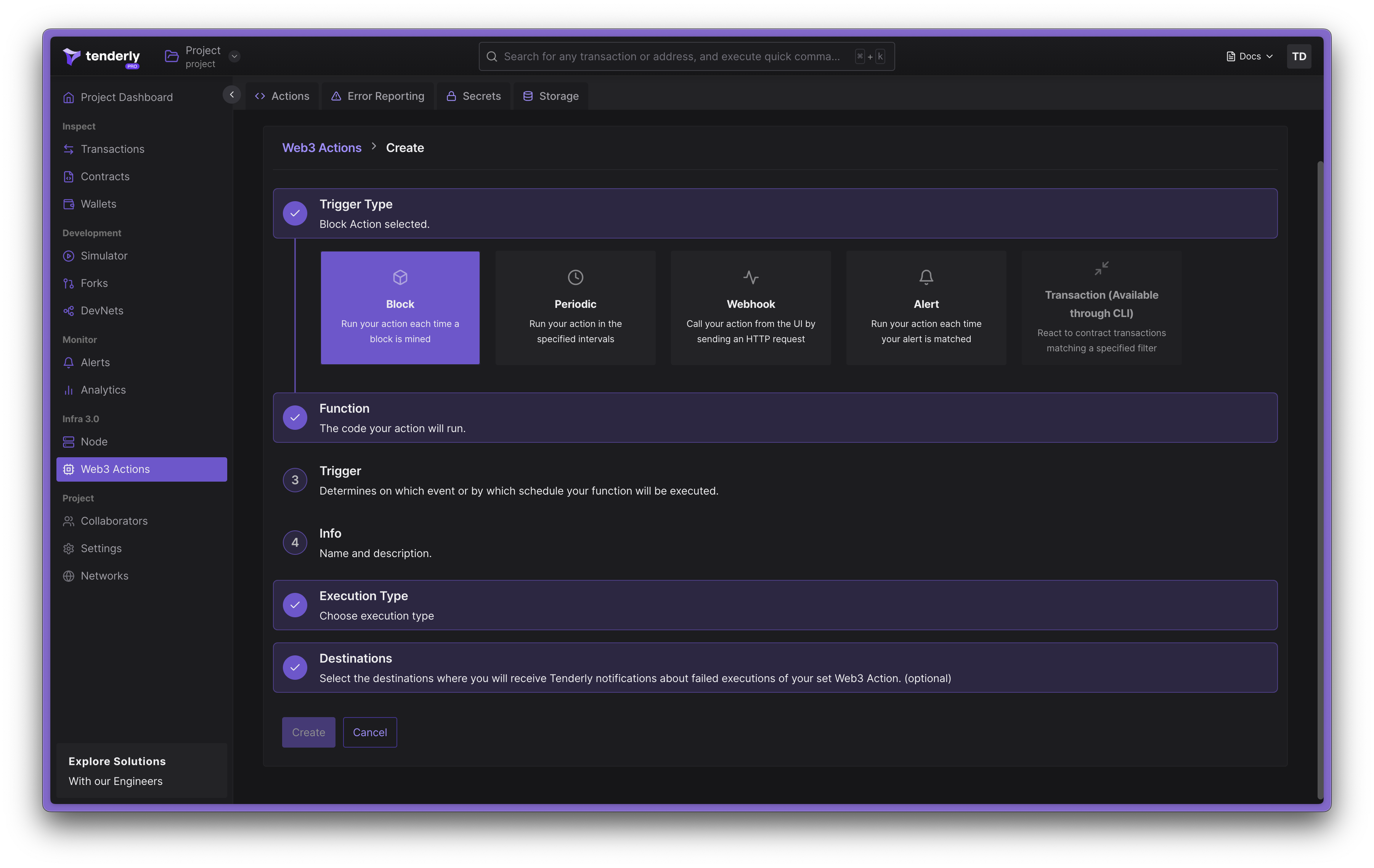Click the Settings gear icon
This screenshot has height=868, width=1374.
69,548
